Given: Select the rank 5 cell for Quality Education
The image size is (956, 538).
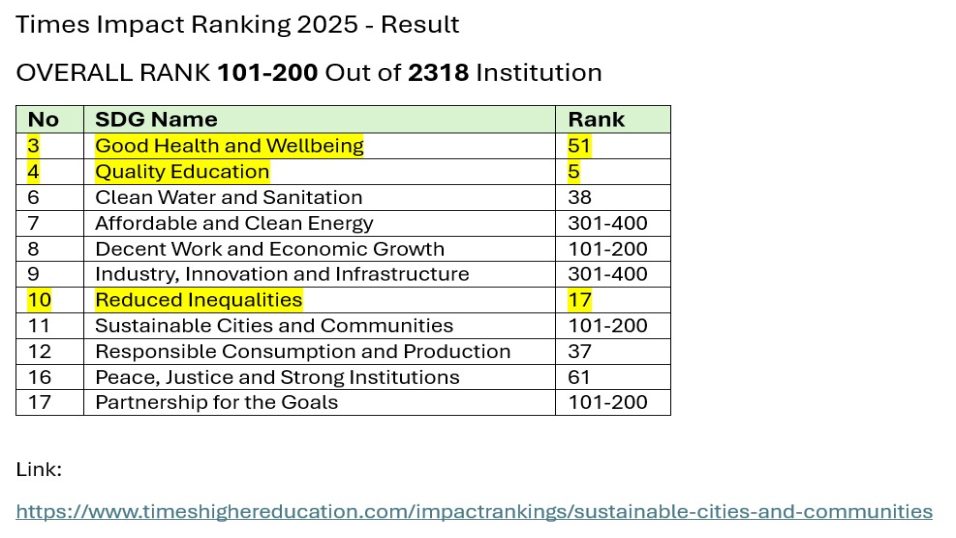Looking at the screenshot, I should click(x=613, y=172).
